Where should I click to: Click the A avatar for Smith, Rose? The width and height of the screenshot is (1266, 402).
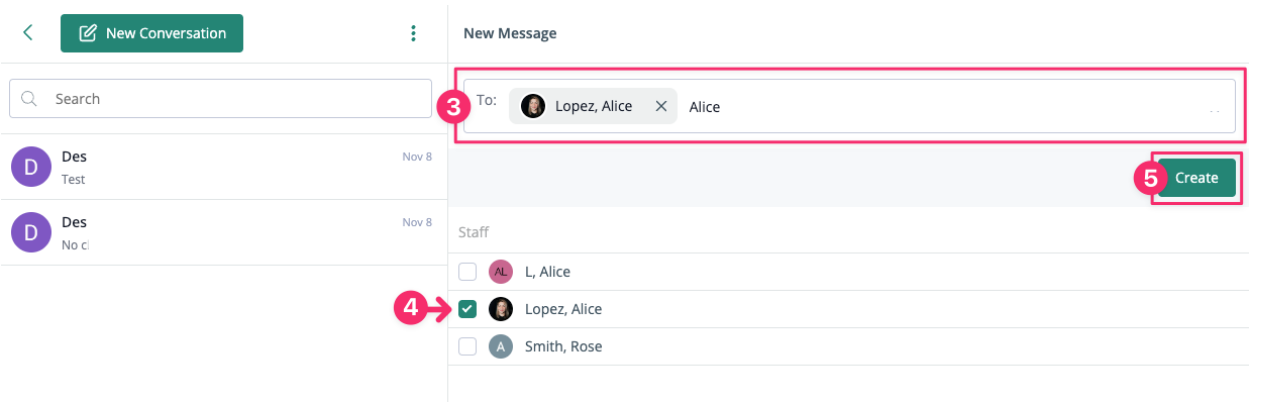click(500, 347)
